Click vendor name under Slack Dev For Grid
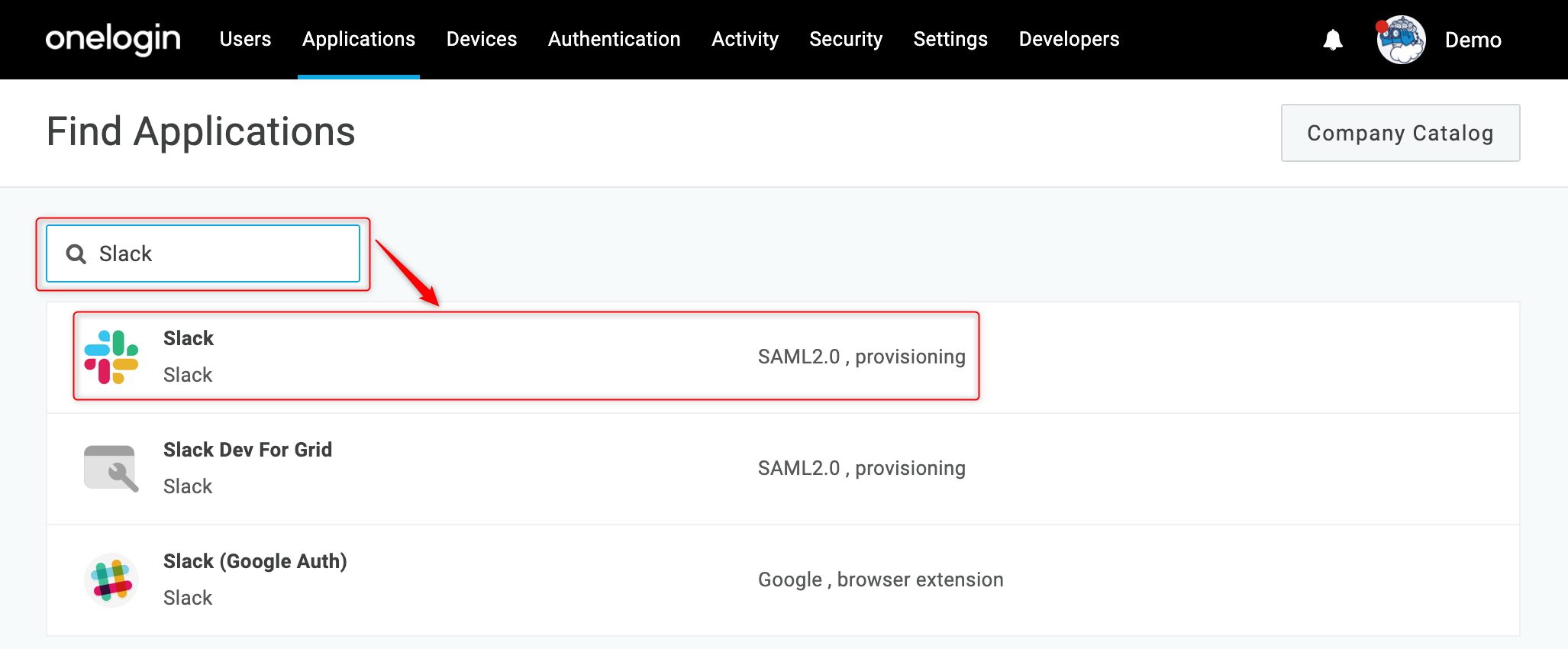This screenshot has height=649, width=1568. click(188, 486)
